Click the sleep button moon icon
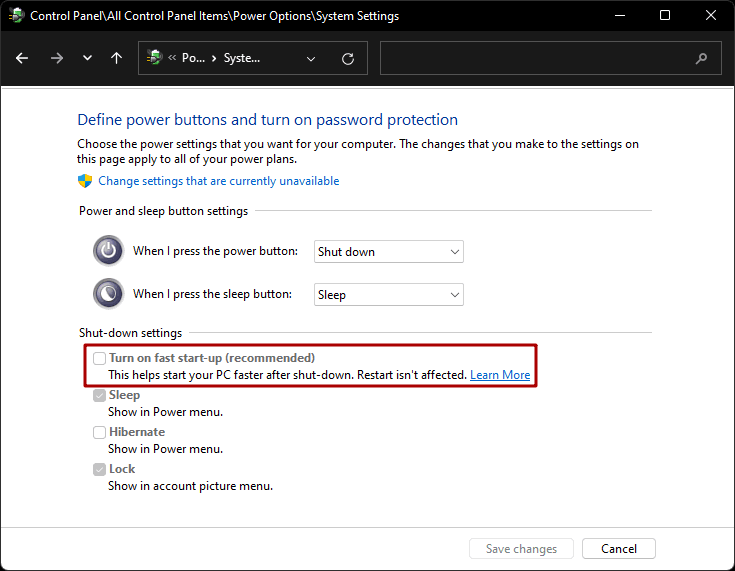Screen dimensions: 735x571 point(108,294)
